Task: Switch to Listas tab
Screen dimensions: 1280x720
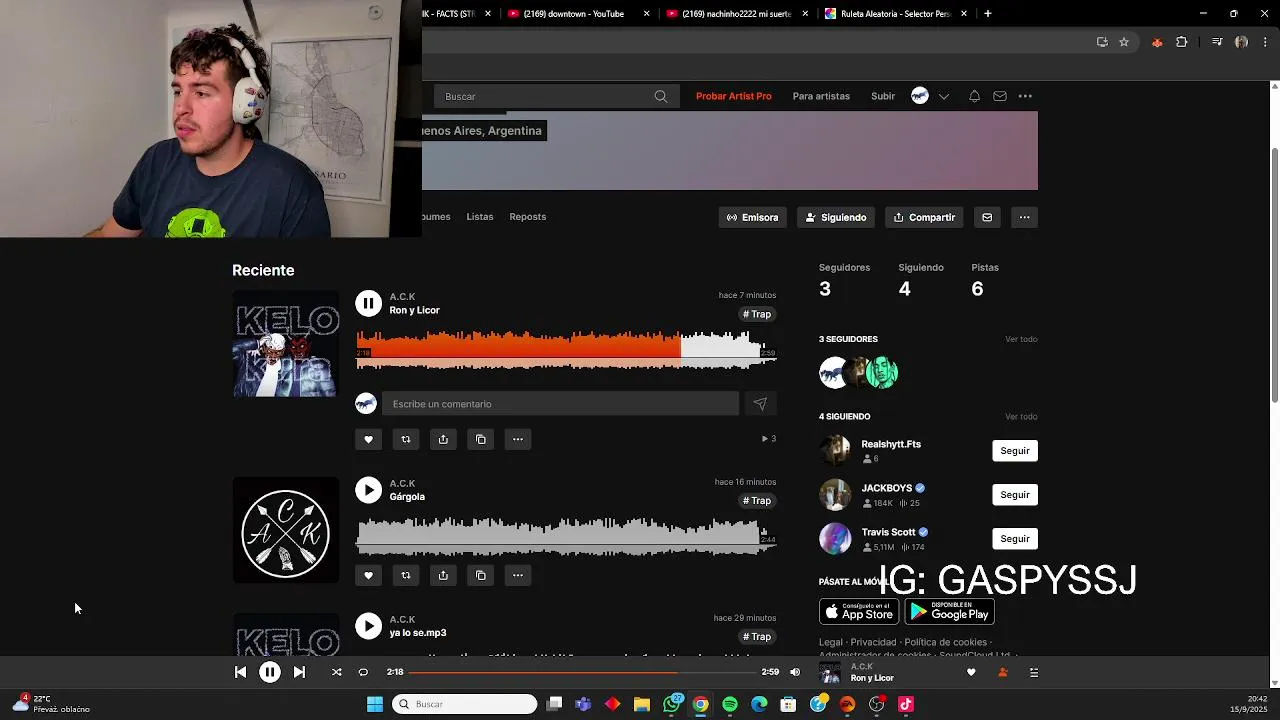Action: (480, 216)
